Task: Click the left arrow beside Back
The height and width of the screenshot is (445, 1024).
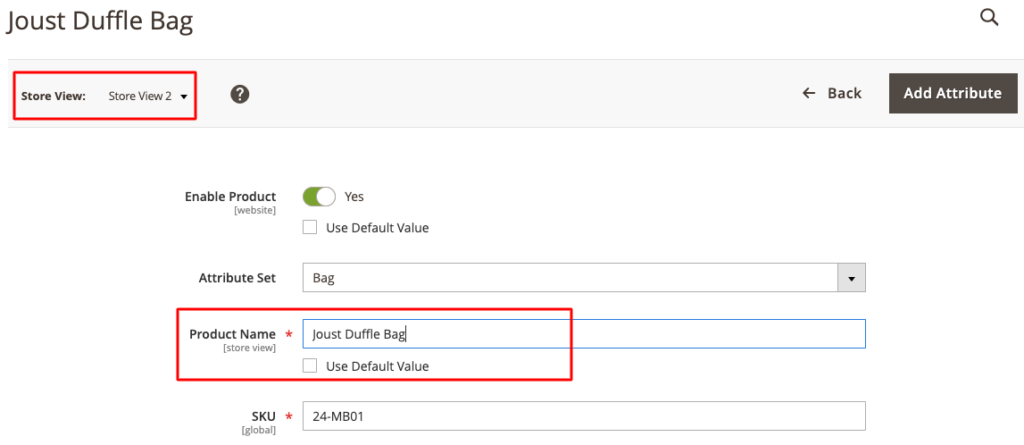Action: coord(809,93)
